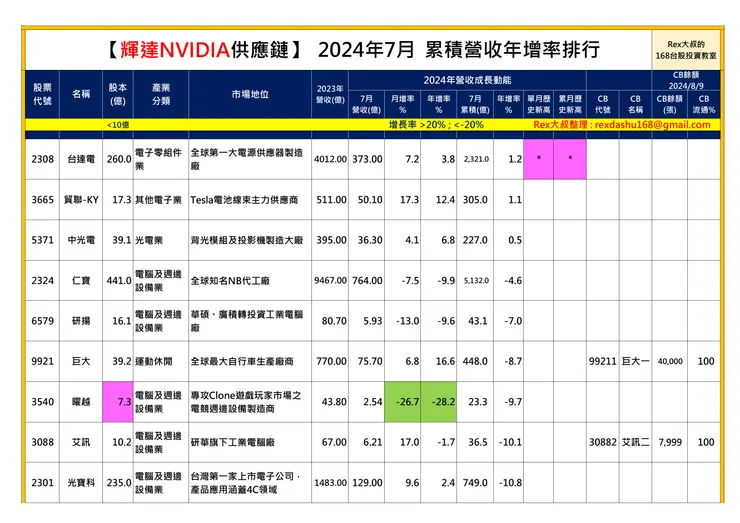Click the 40,000 CB balance cell
This screenshot has height=523, width=740.
pyautogui.click(x=670, y=361)
